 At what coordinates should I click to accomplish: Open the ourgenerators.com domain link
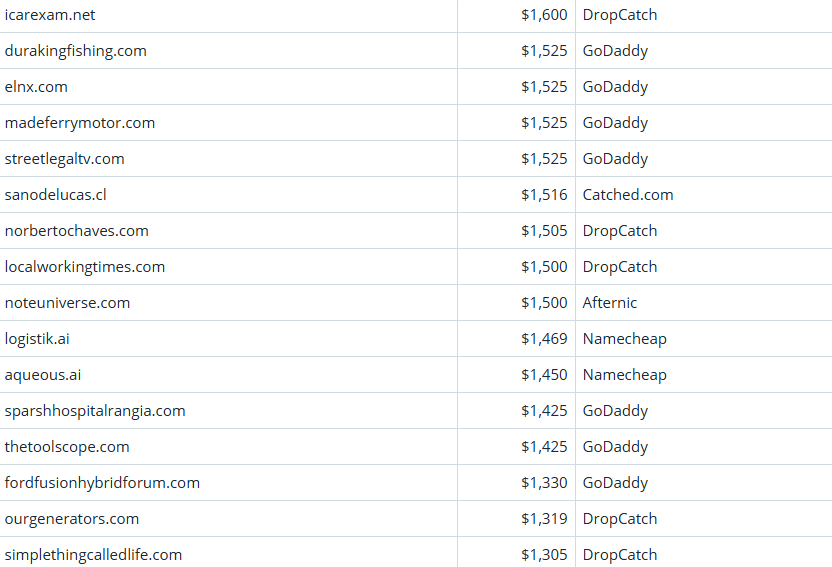(x=72, y=519)
